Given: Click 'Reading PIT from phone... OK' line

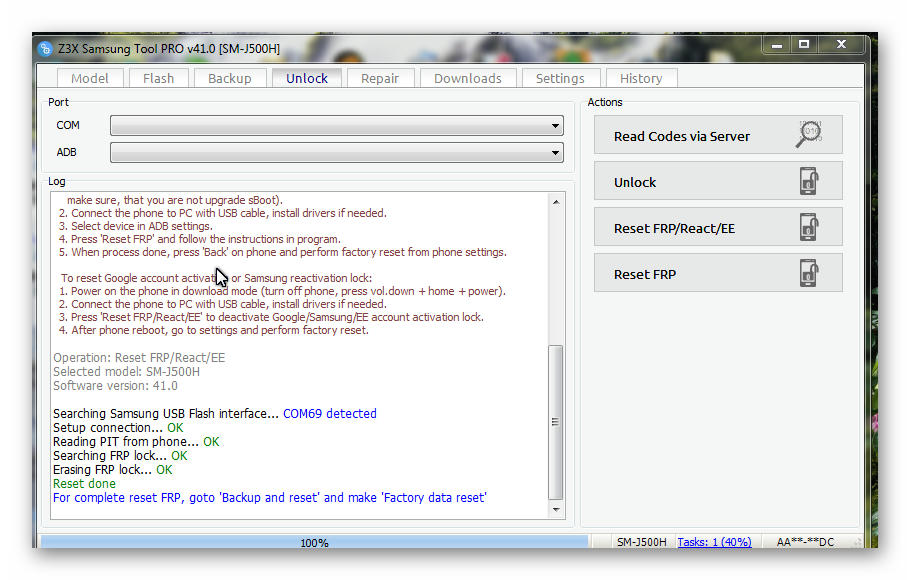Looking at the screenshot, I should tap(136, 442).
